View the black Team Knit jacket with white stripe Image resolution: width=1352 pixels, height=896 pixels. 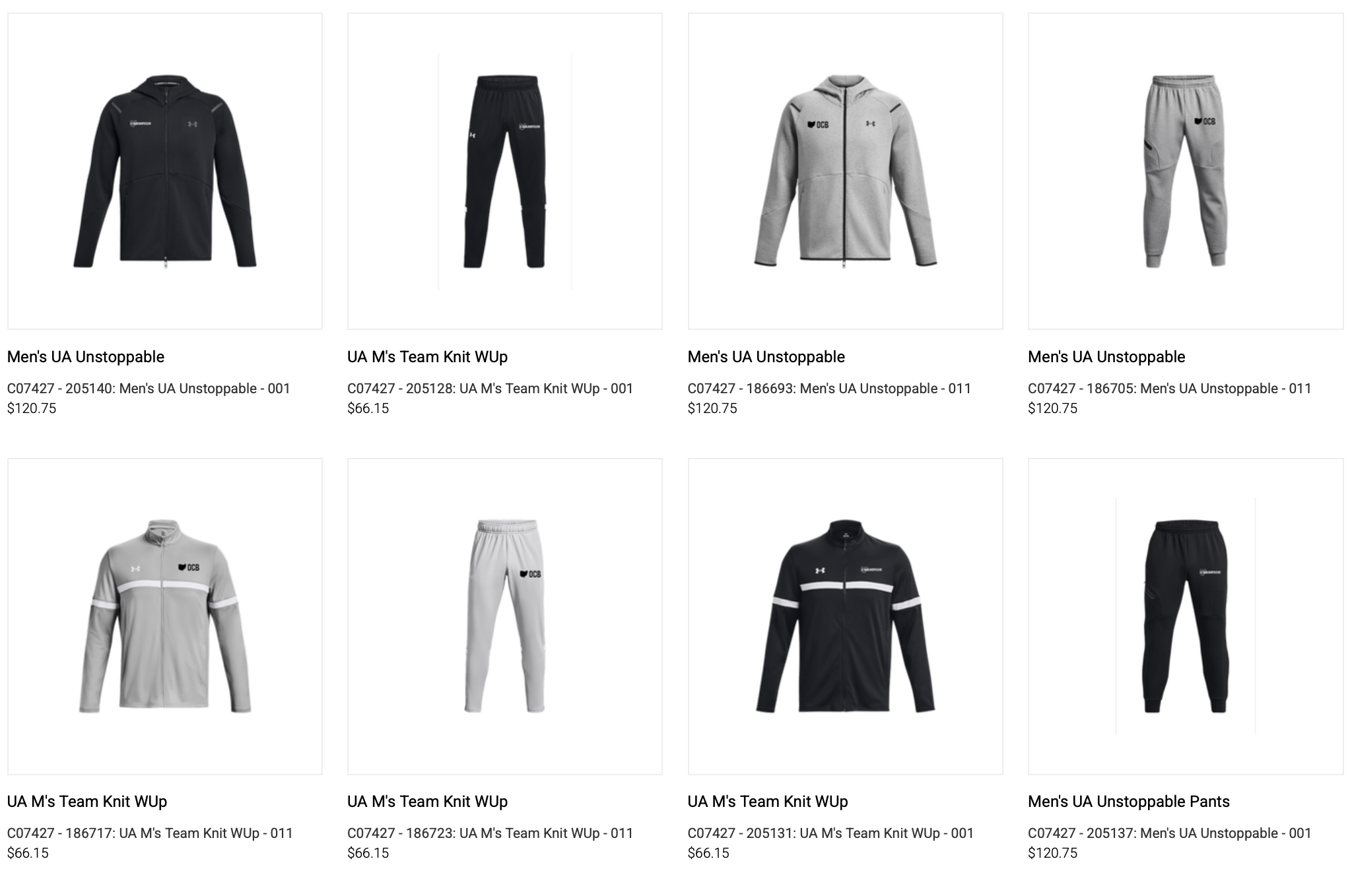coord(846,616)
